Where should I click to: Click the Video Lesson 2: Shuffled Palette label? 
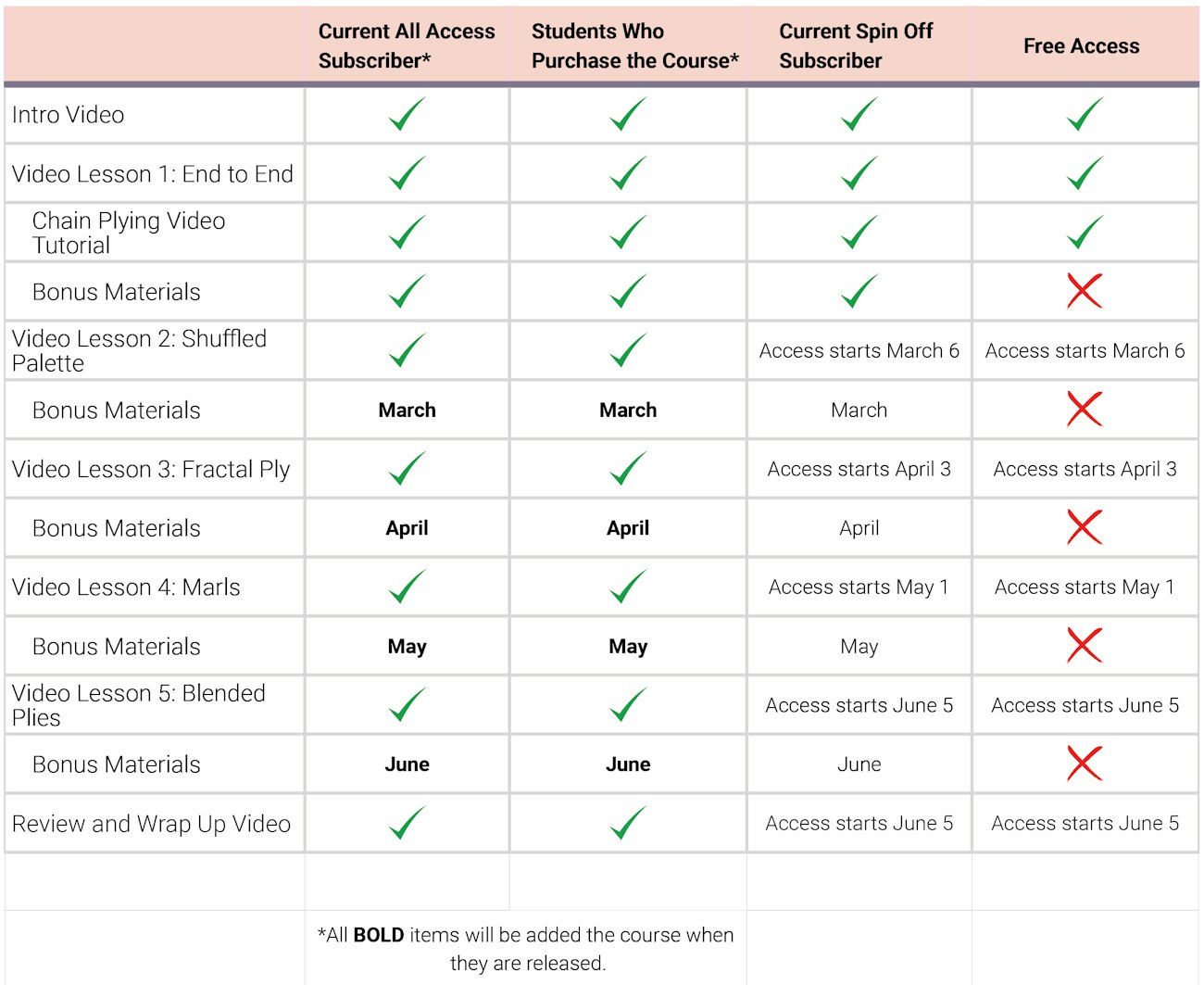click(x=139, y=350)
